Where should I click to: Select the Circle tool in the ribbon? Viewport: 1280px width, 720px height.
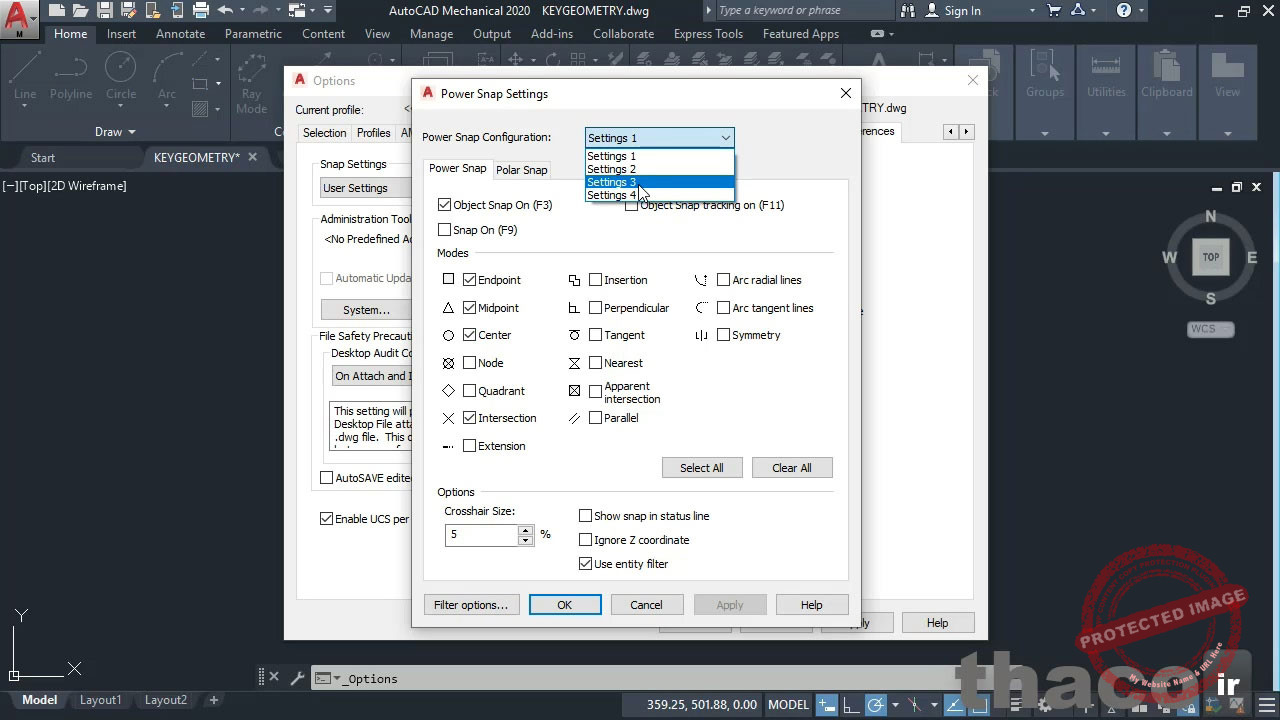[121, 77]
